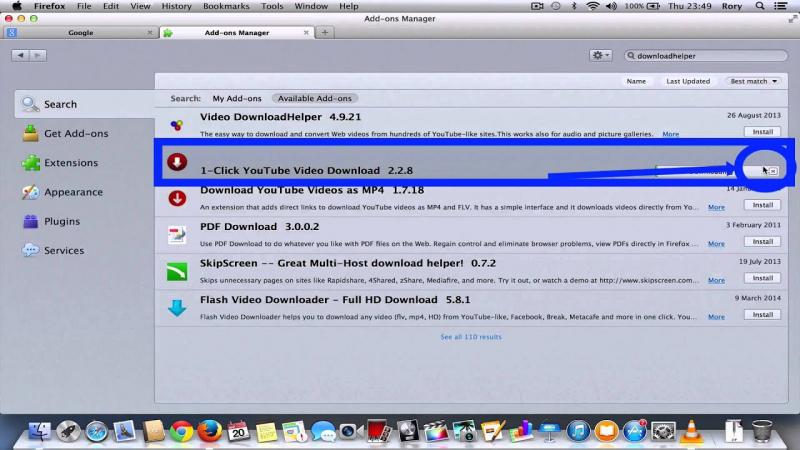Viewport: 800px width, 450px height.
Task: Install Video DownloadHelper
Action: [762, 132]
